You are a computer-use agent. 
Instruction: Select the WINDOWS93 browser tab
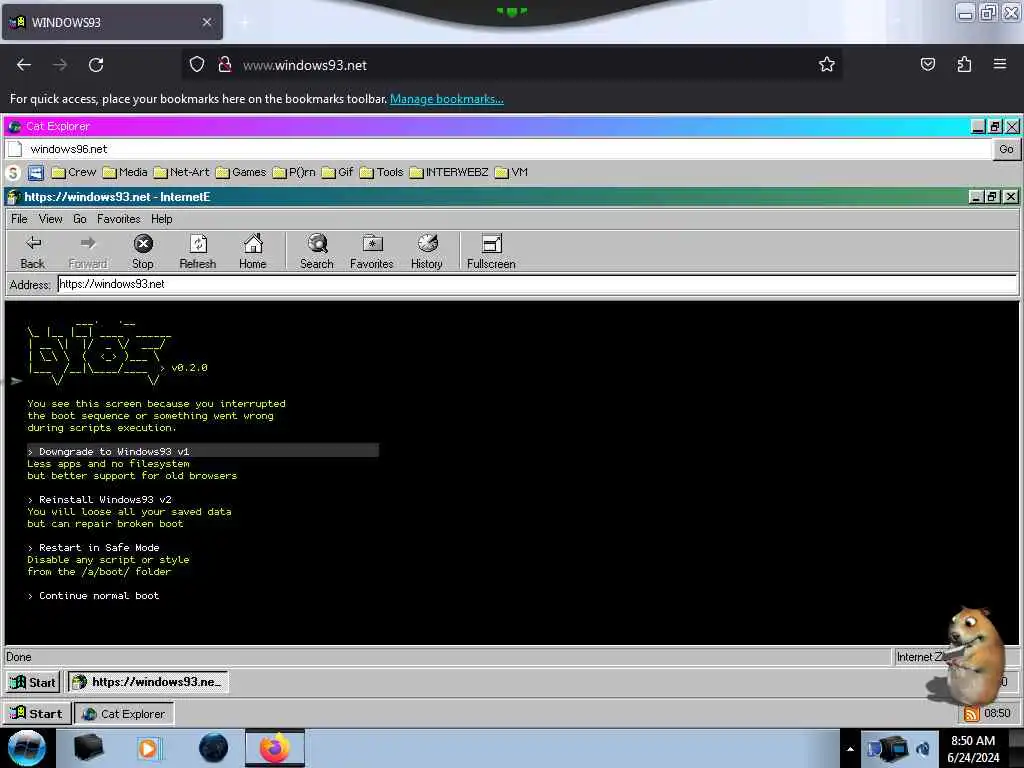click(x=112, y=22)
